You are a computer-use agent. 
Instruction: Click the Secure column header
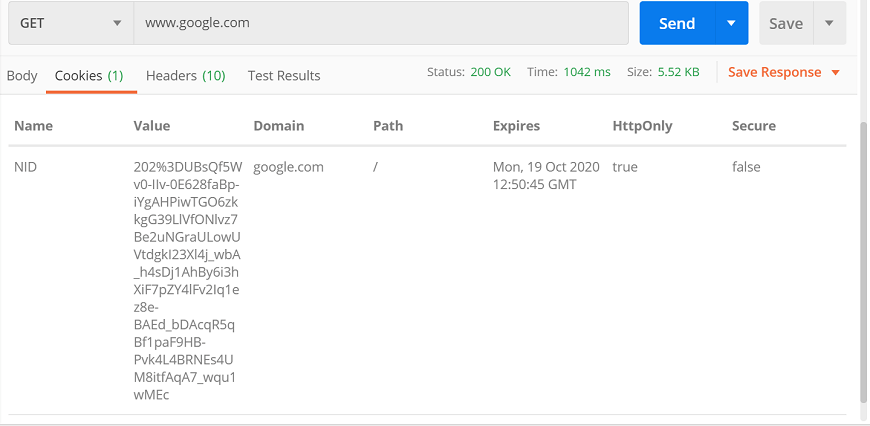coord(753,126)
